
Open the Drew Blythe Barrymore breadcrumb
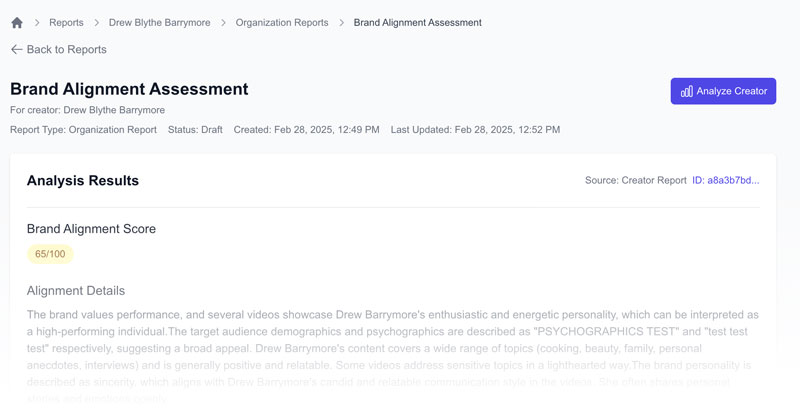tap(160, 22)
